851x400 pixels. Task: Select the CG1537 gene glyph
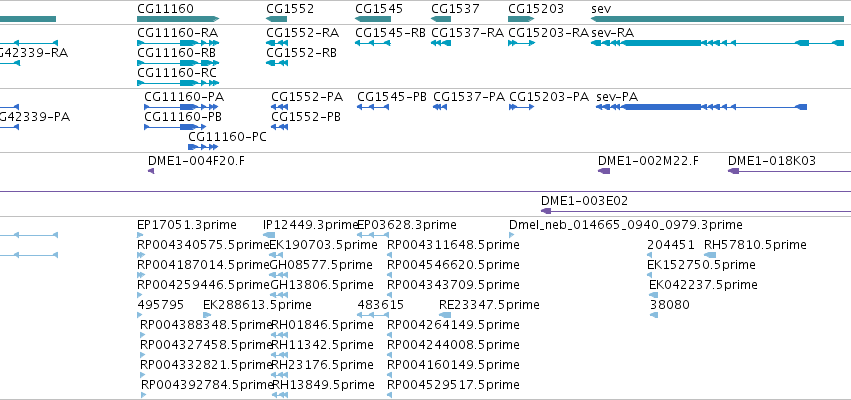[x=441, y=19]
